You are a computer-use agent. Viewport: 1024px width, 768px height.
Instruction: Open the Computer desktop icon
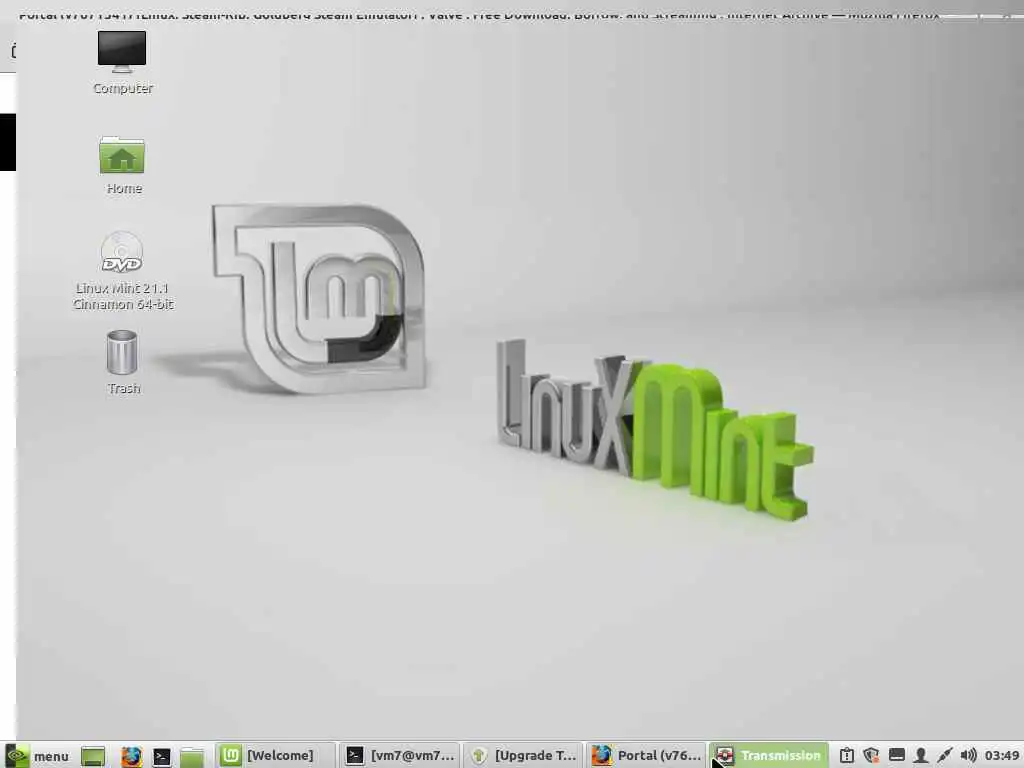click(x=122, y=63)
